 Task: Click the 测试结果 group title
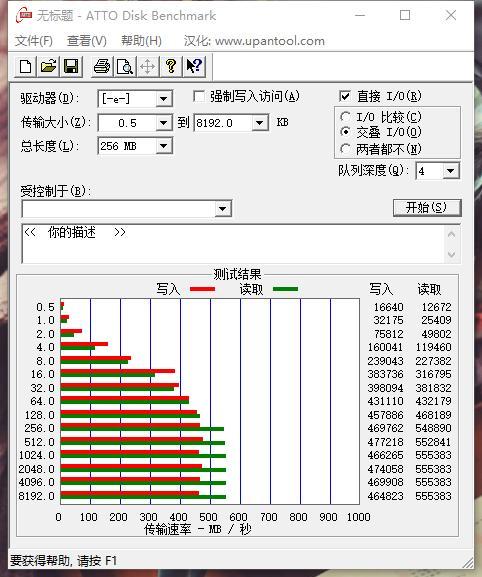click(x=237, y=274)
